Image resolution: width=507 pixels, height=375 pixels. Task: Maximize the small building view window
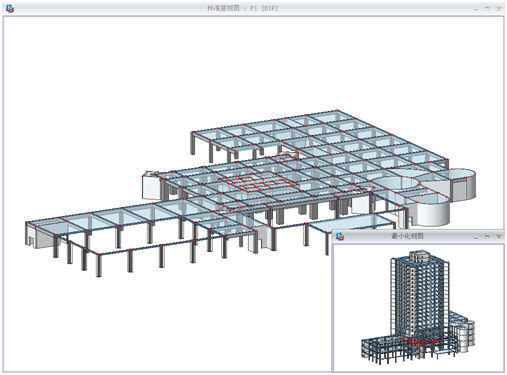point(487,236)
